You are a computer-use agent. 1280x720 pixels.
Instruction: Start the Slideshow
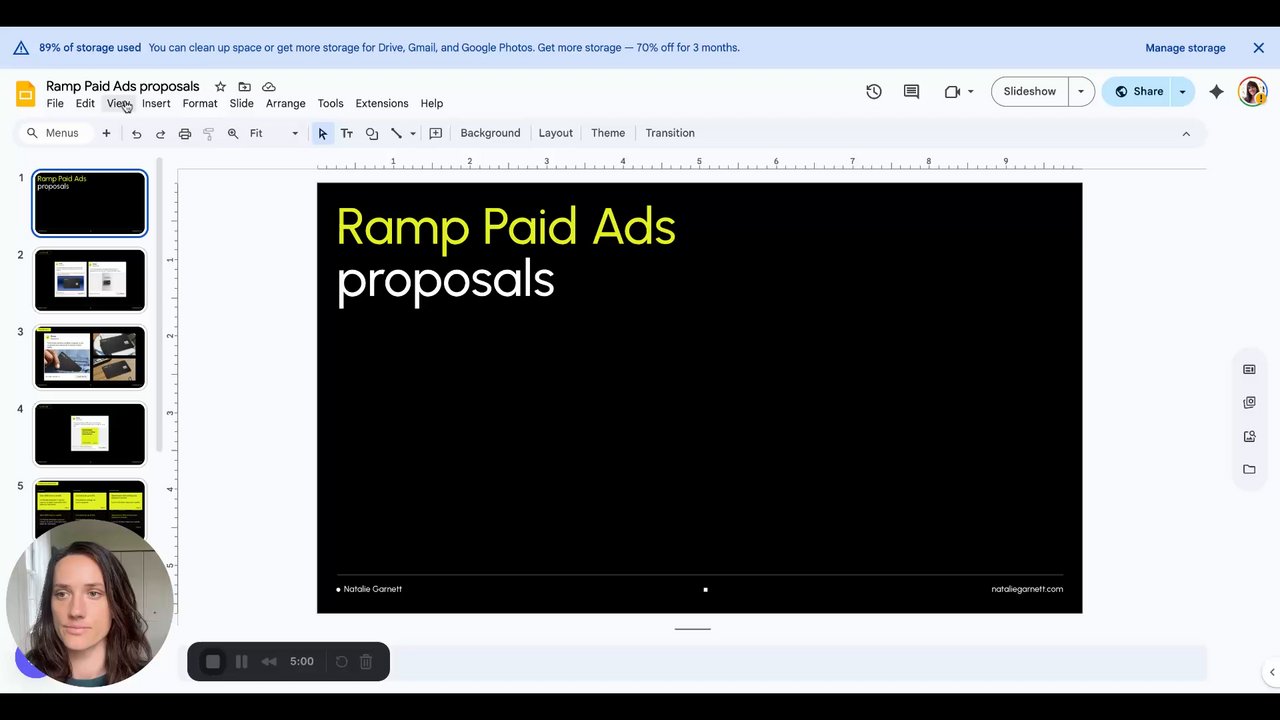pyautogui.click(x=1030, y=91)
